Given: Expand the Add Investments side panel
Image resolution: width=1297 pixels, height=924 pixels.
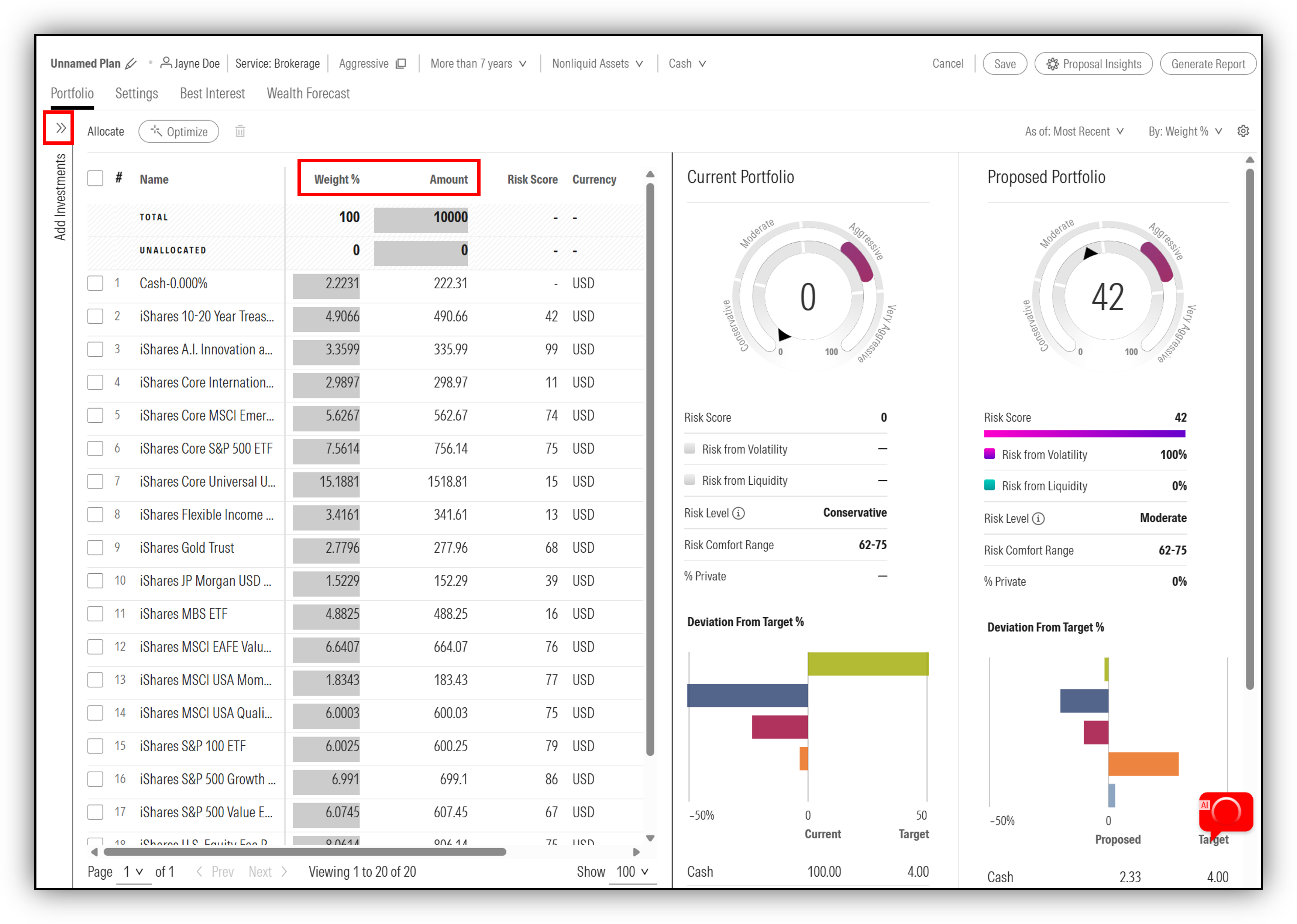Looking at the screenshot, I should pos(60,128).
